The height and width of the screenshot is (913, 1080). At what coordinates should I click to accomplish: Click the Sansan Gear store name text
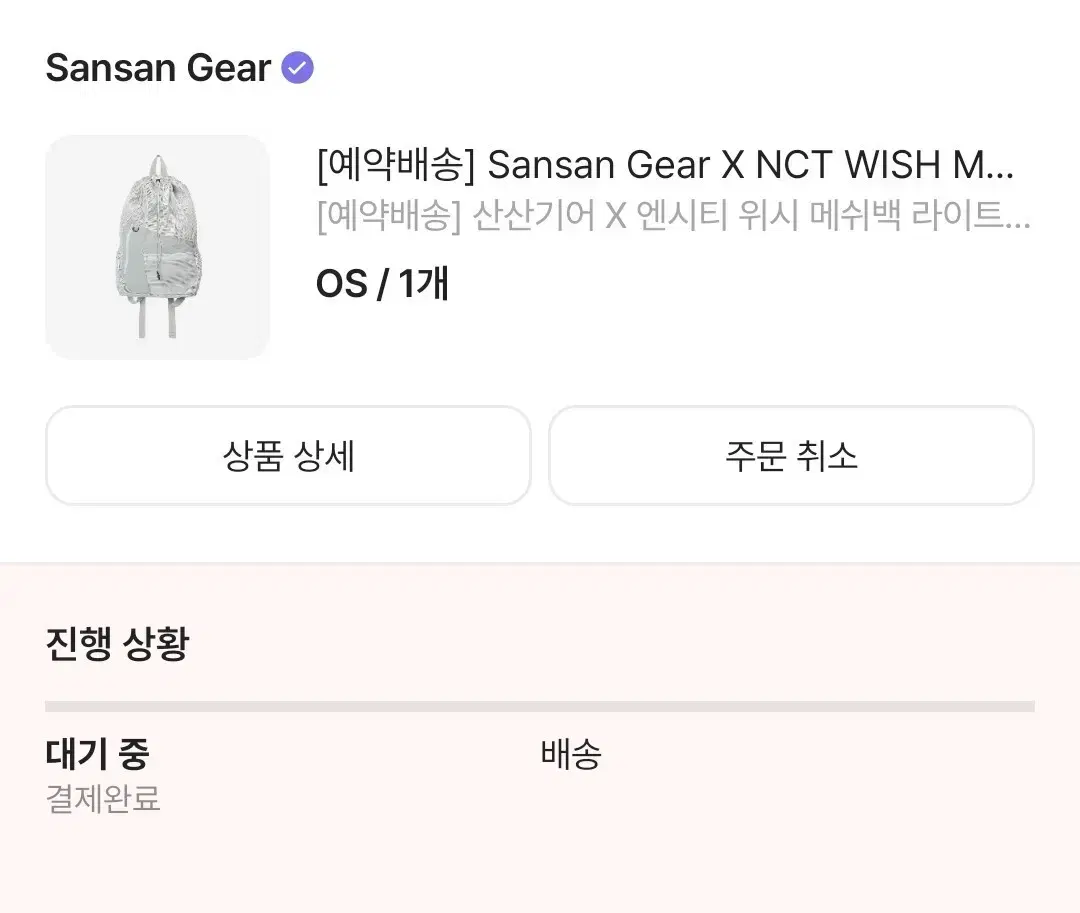coord(156,68)
